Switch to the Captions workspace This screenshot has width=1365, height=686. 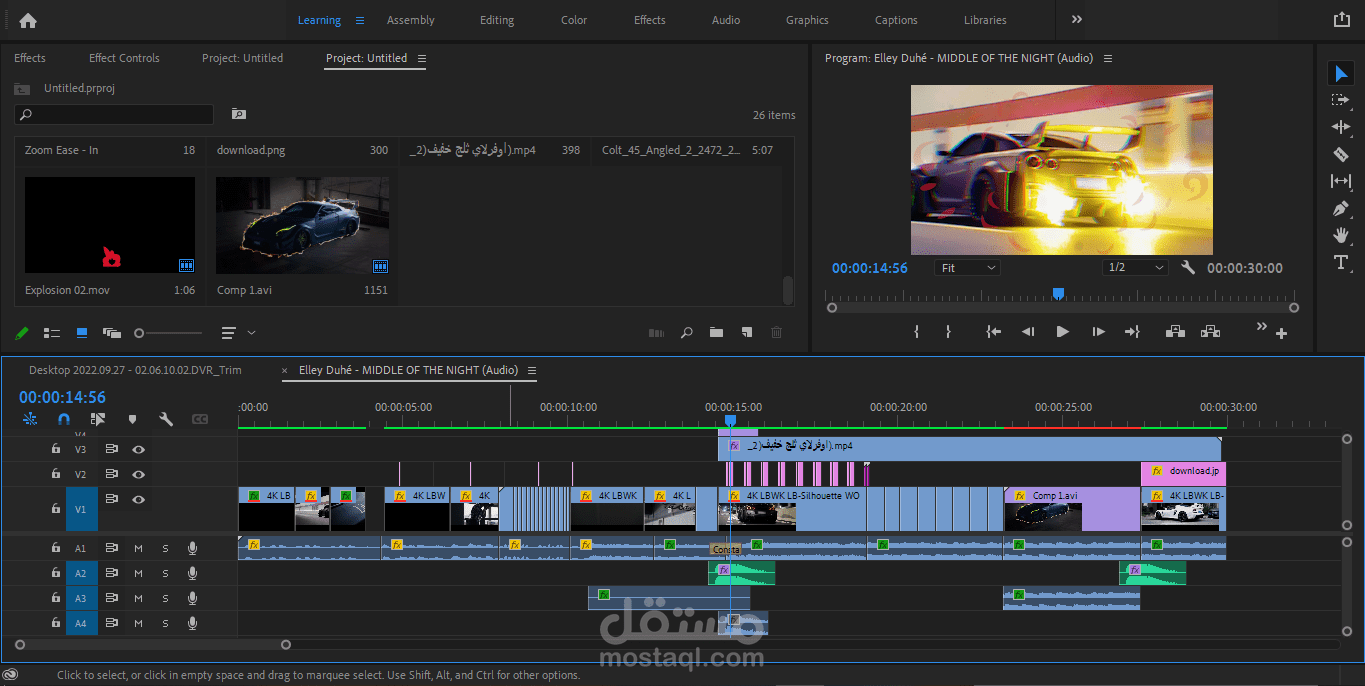896,20
